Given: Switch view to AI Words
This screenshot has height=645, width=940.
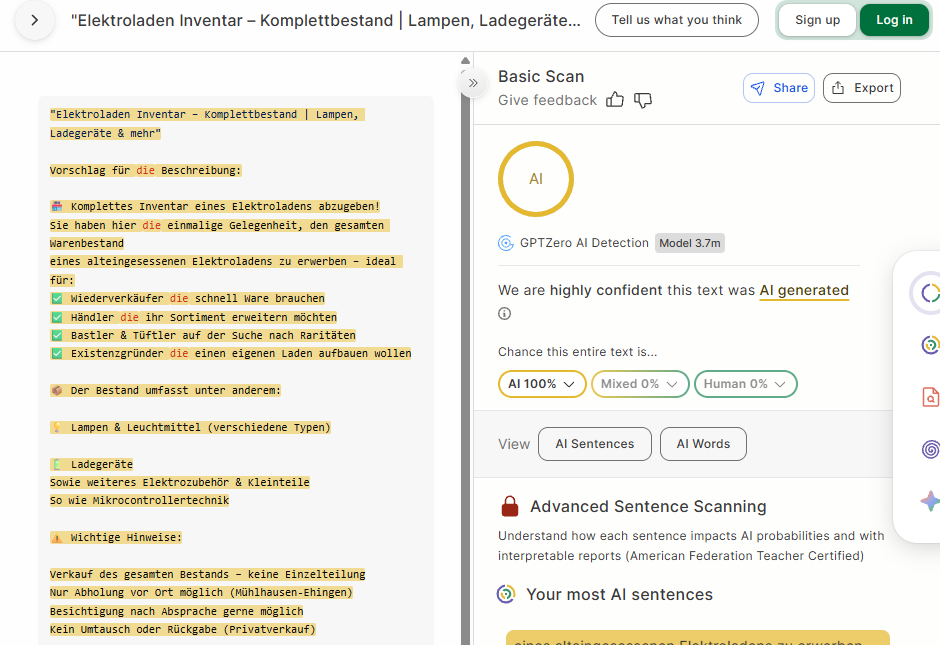Looking at the screenshot, I should (x=703, y=444).
